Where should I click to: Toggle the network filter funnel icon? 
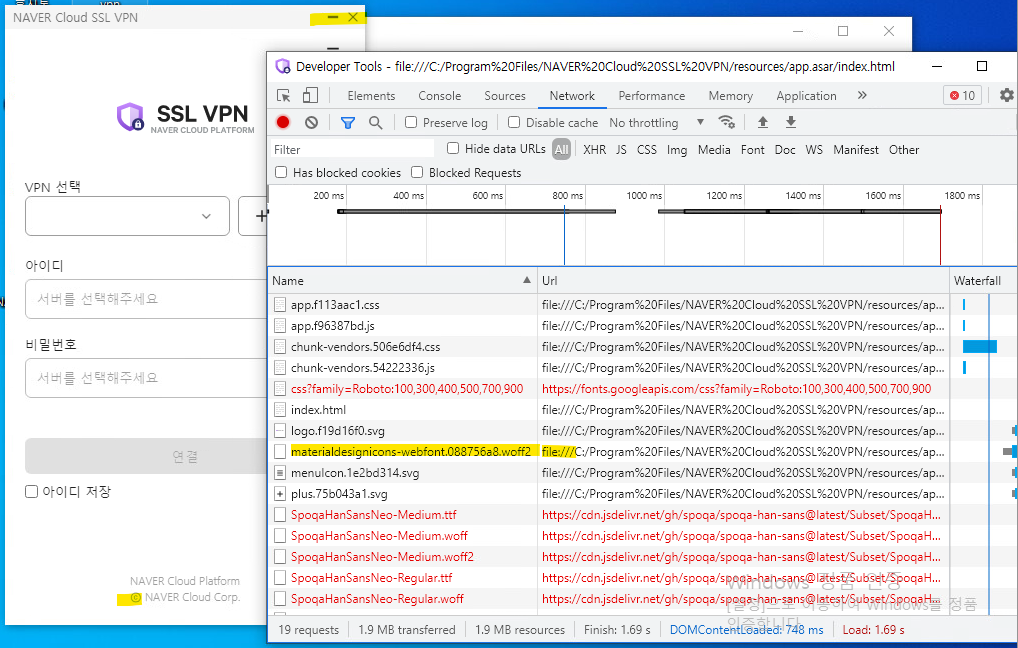(348, 123)
